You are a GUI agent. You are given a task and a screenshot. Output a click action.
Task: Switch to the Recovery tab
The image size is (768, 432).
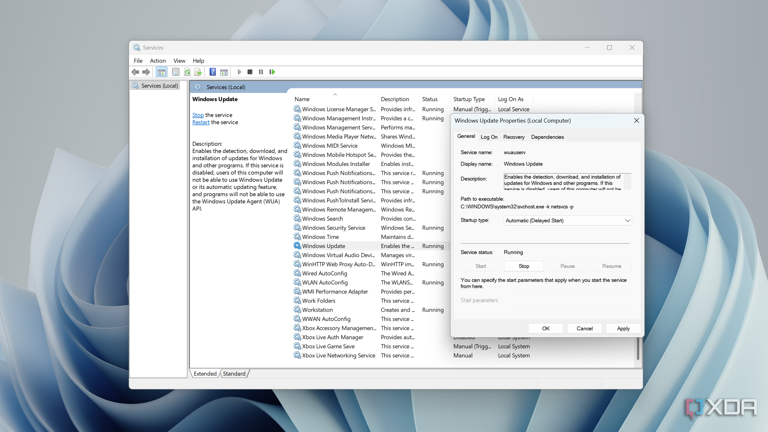click(x=514, y=137)
